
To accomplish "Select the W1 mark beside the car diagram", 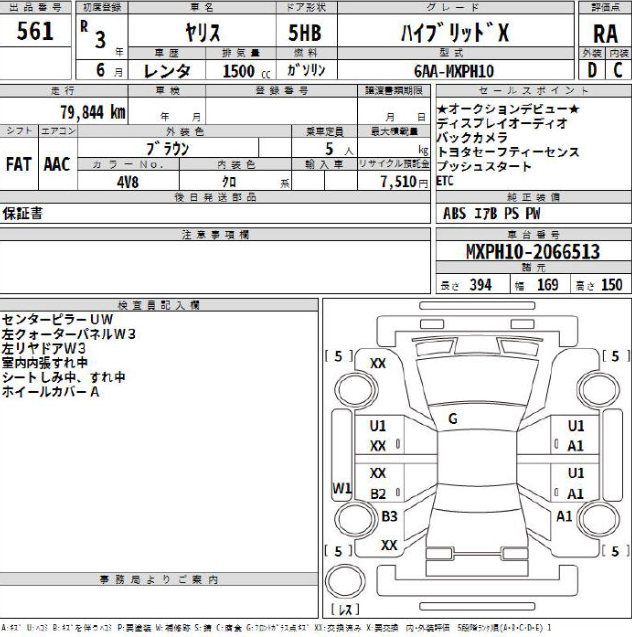I will [x=342, y=489].
